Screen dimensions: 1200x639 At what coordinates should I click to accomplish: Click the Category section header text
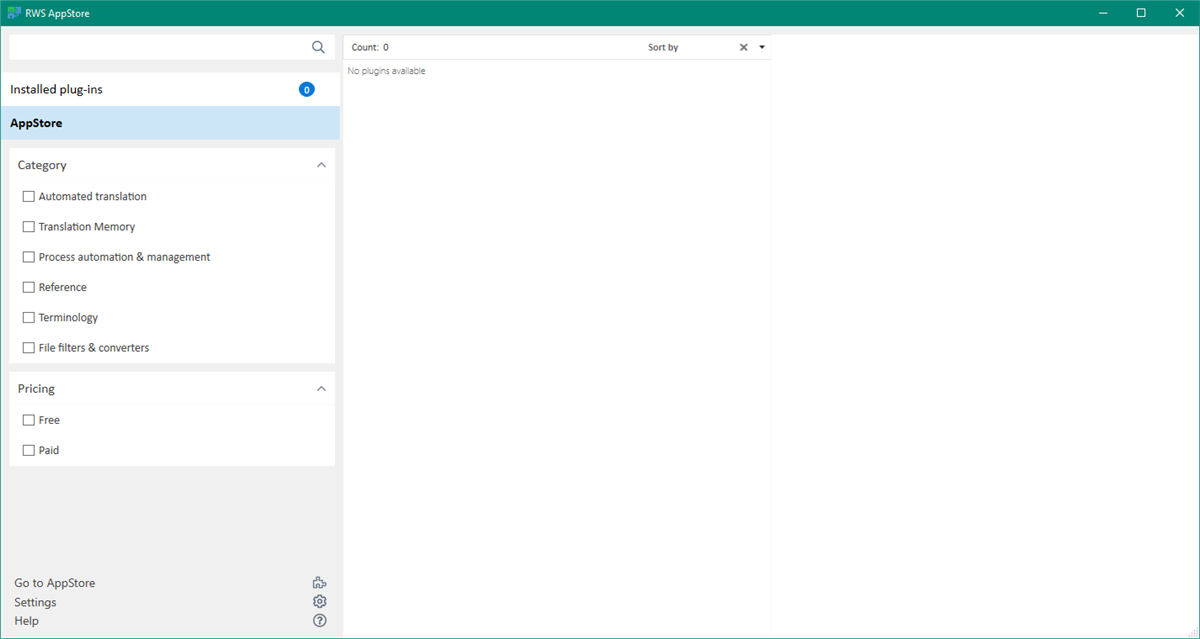point(42,165)
